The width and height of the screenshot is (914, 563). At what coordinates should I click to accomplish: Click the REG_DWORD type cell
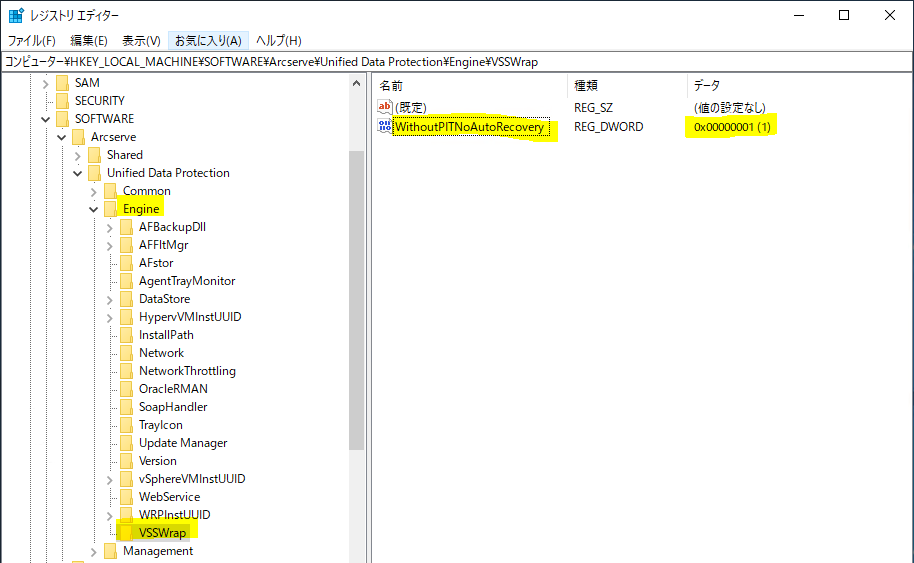[609, 127]
